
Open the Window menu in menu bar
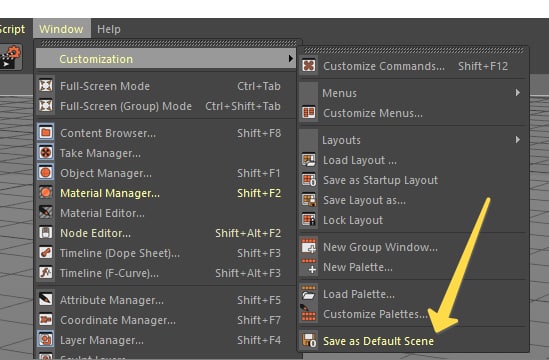click(x=61, y=29)
